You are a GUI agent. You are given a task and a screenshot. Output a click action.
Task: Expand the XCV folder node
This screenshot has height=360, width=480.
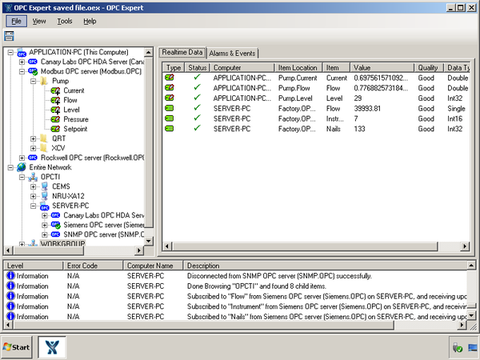[x=33, y=148]
